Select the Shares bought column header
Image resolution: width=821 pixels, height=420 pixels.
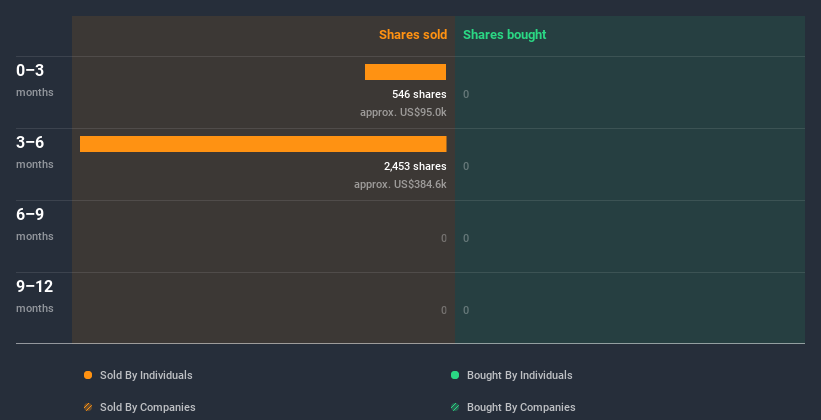(x=505, y=35)
